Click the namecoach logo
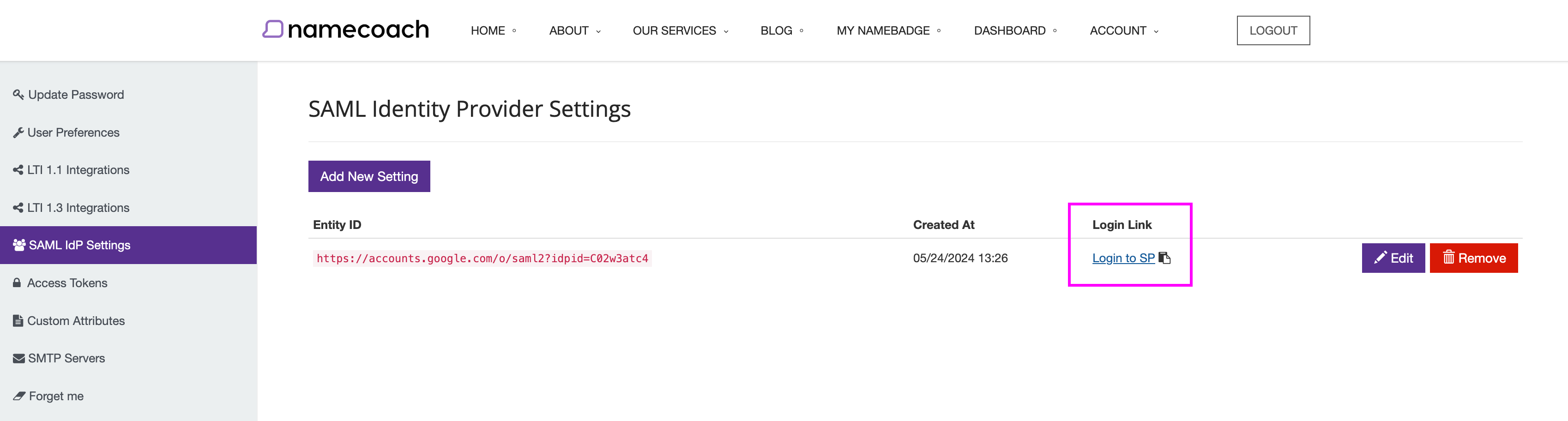 click(x=344, y=30)
